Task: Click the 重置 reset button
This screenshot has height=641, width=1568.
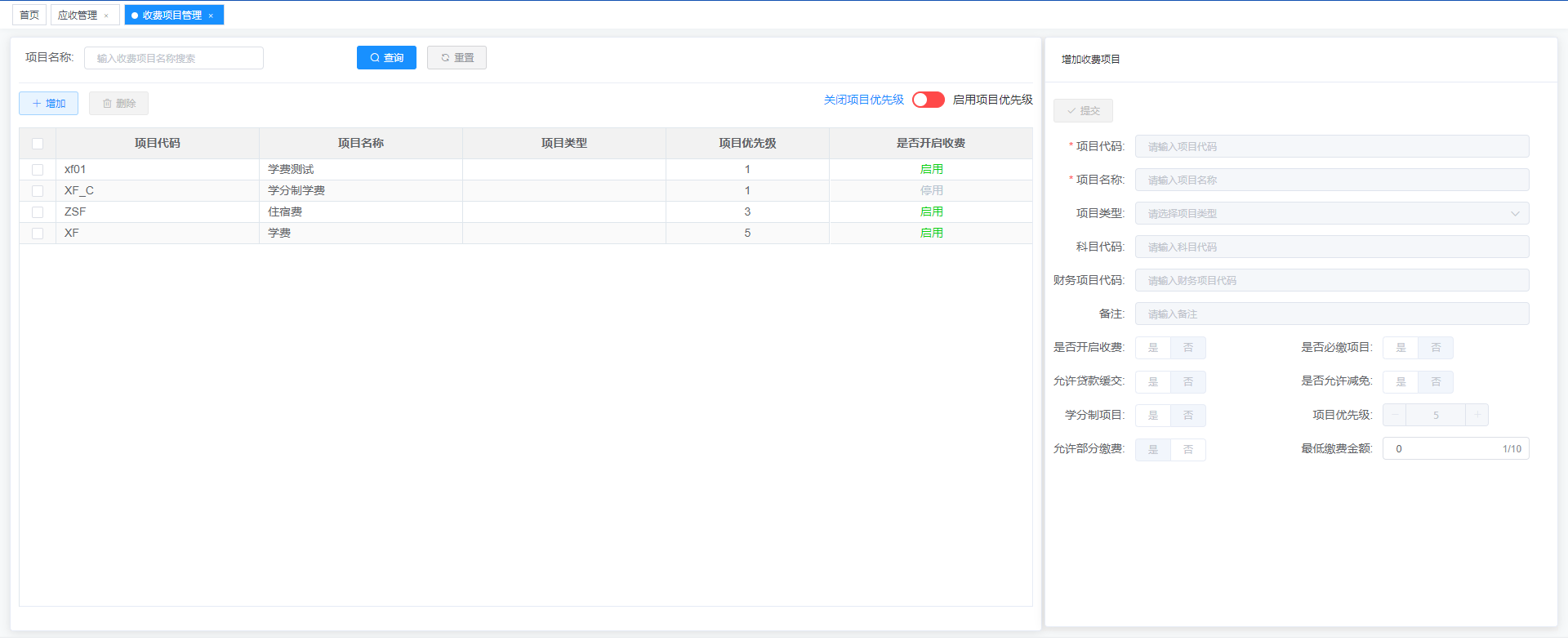Action: tap(457, 58)
